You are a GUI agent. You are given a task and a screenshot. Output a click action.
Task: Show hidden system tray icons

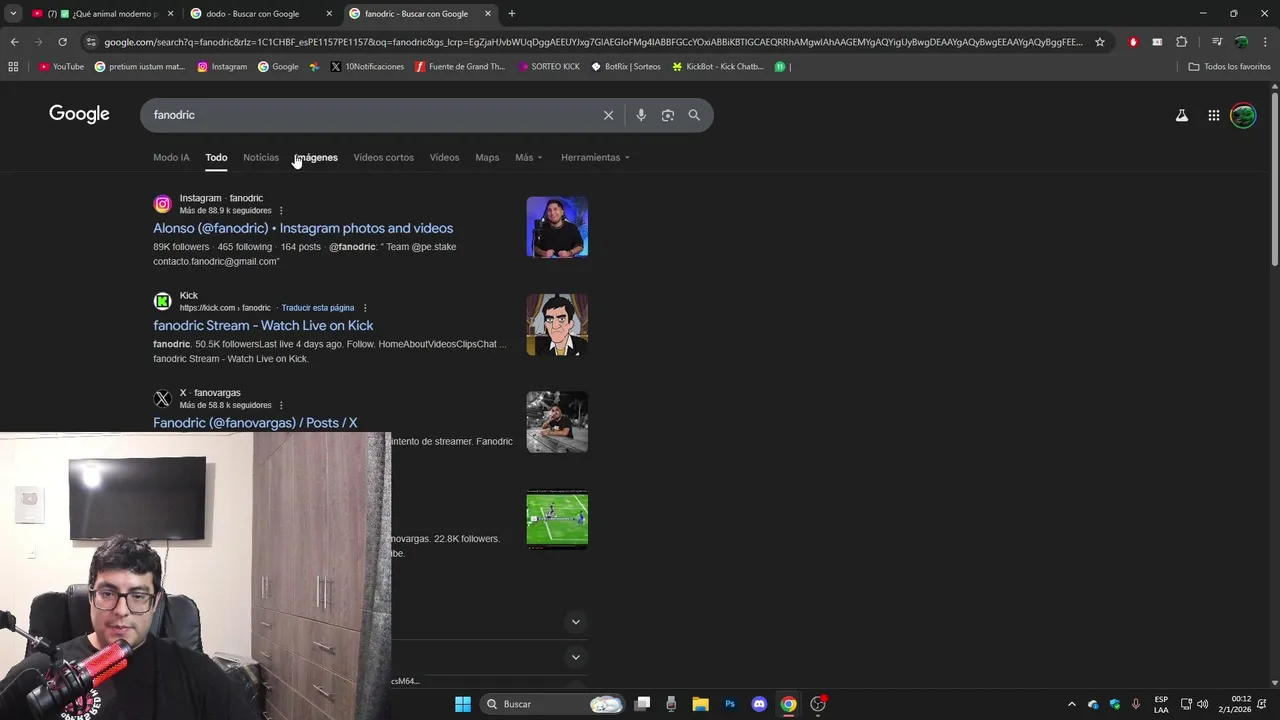[1072, 704]
